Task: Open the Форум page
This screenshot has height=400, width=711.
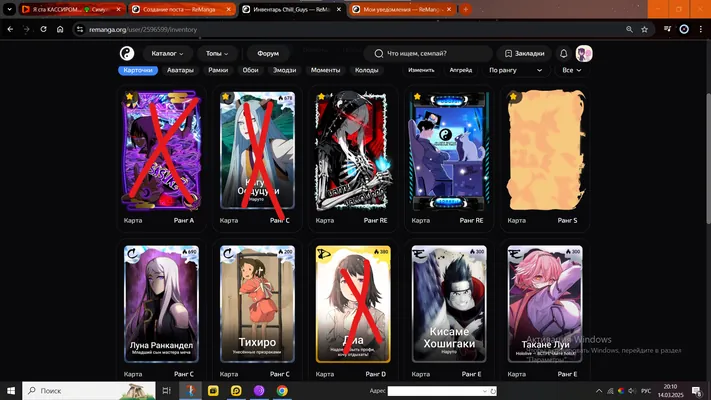Action: (x=268, y=54)
